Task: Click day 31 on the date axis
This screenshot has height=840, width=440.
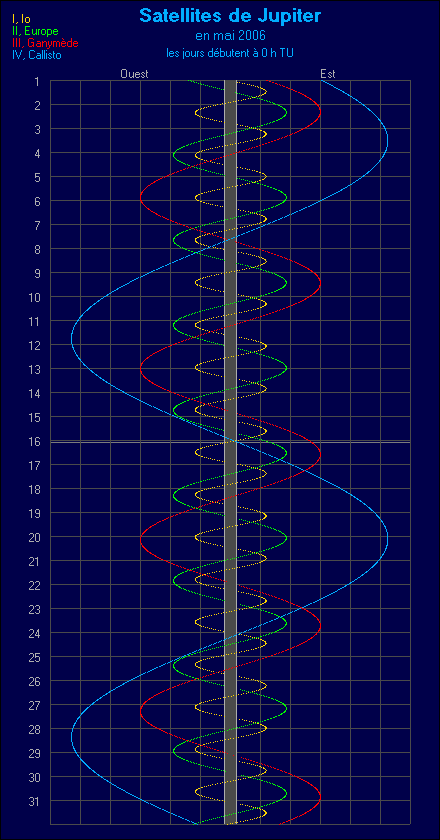Action: [x=34, y=800]
